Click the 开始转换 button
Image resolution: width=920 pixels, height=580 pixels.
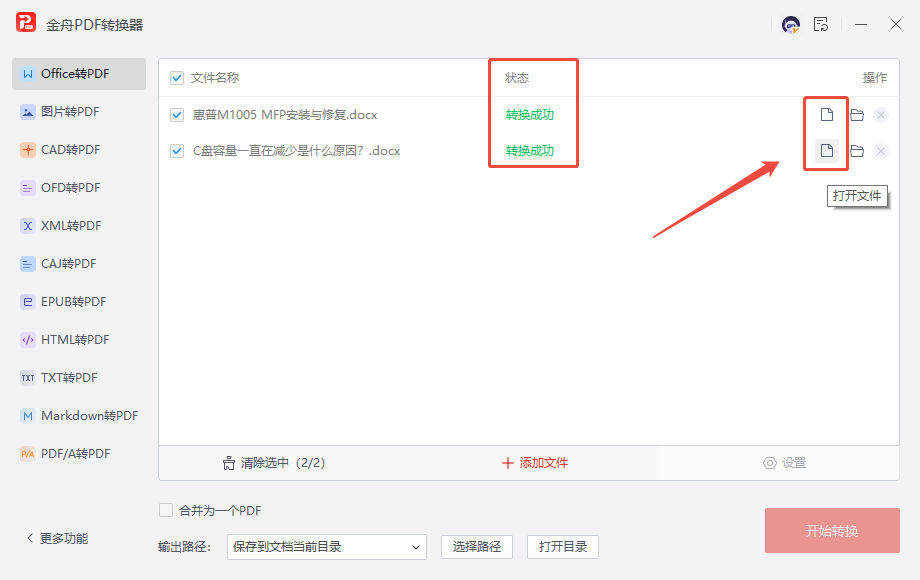point(832,531)
